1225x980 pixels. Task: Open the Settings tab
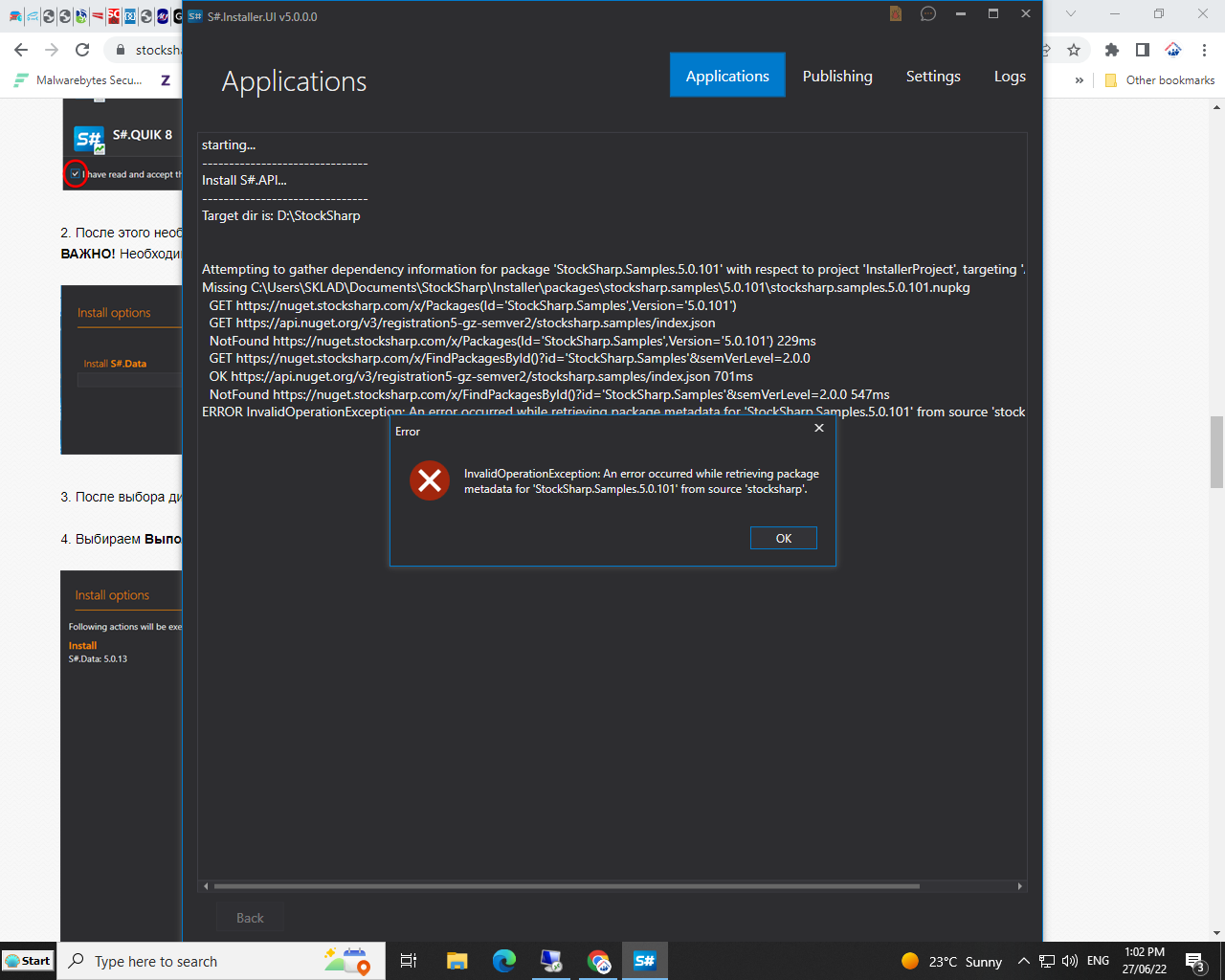933,76
